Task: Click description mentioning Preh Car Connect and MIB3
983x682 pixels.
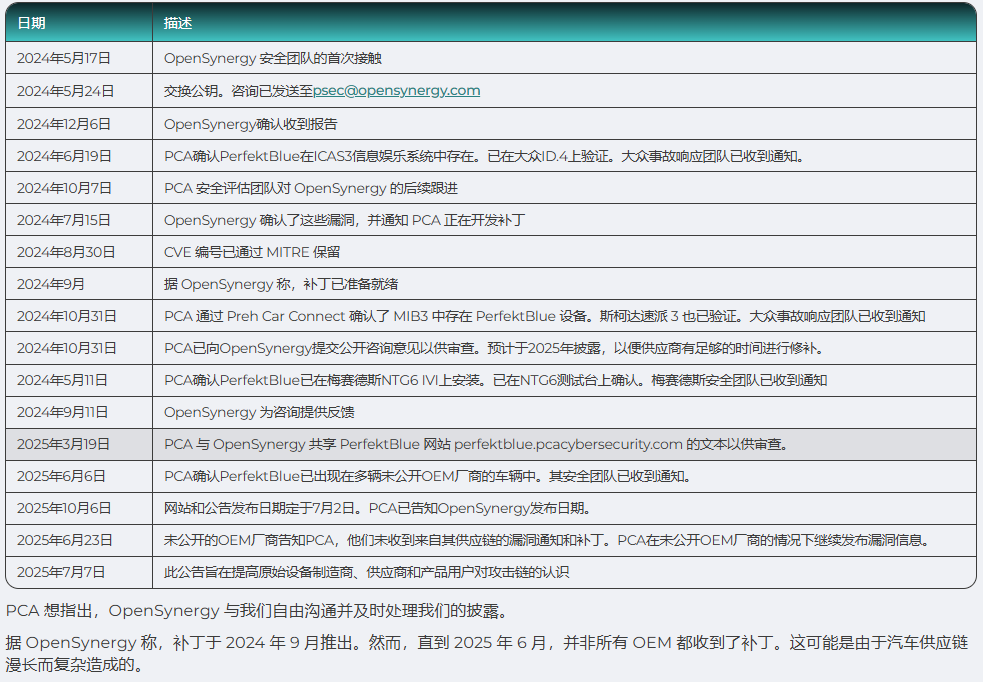Action: pyautogui.click(x=545, y=316)
